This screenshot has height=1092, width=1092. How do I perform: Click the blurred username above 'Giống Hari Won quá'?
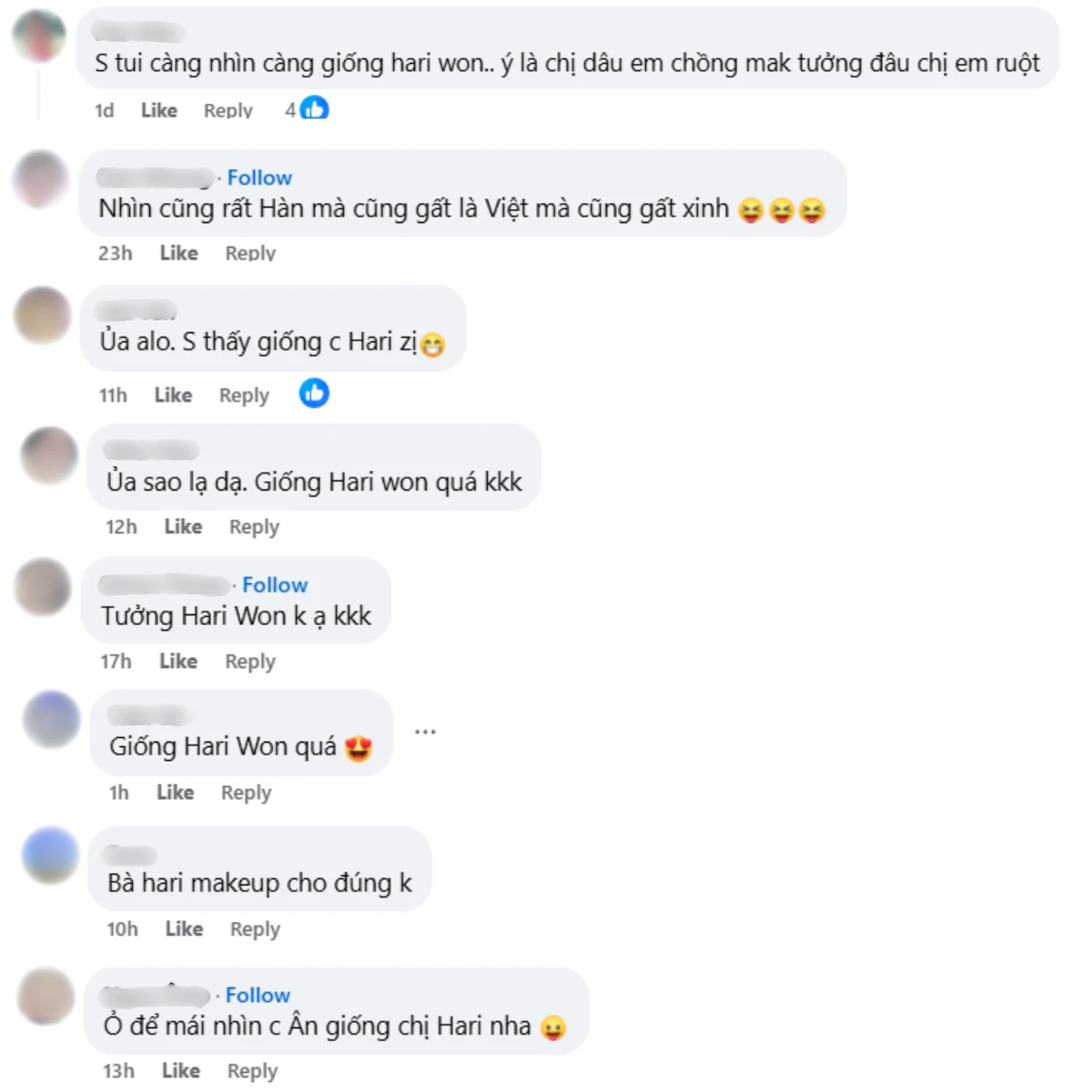point(149,715)
